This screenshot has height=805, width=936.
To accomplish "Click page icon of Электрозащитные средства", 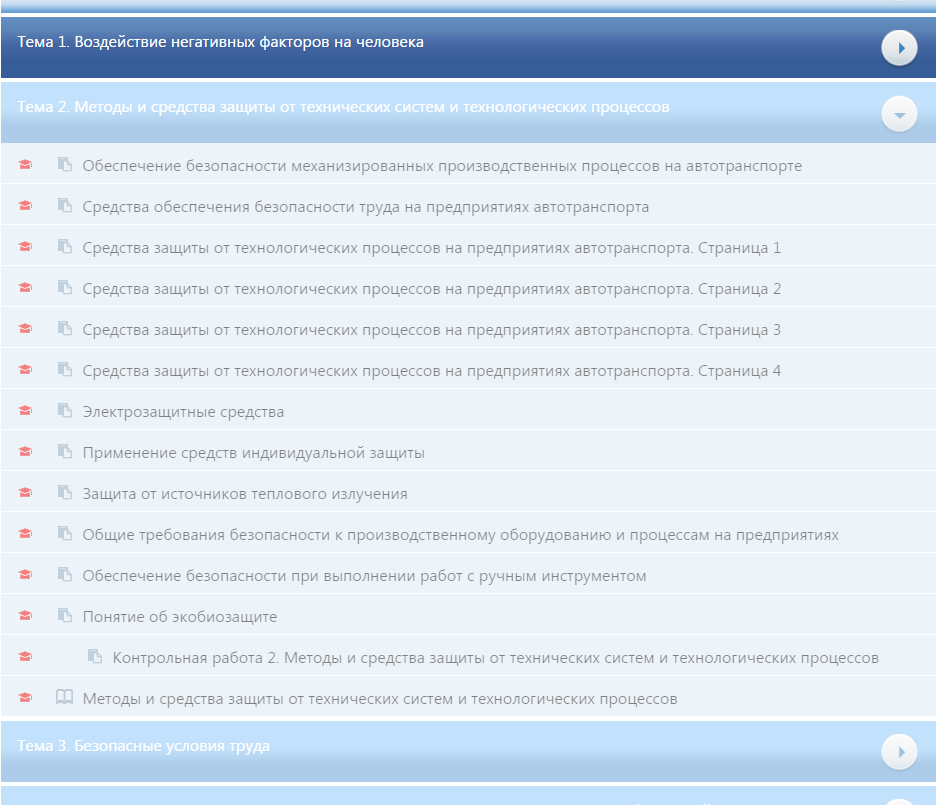I will tap(64, 410).
